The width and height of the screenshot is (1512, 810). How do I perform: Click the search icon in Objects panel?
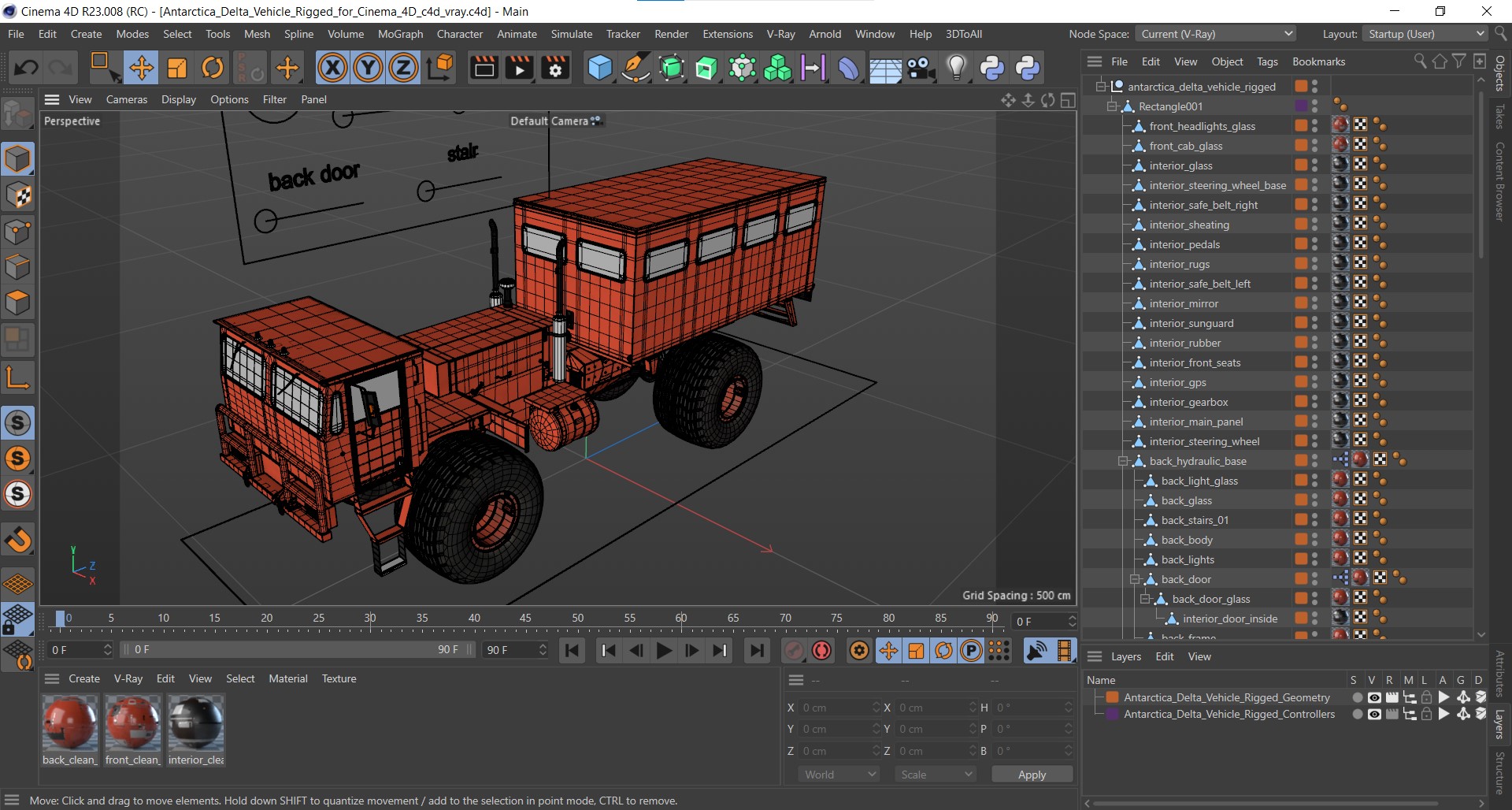tap(1420, 61)
